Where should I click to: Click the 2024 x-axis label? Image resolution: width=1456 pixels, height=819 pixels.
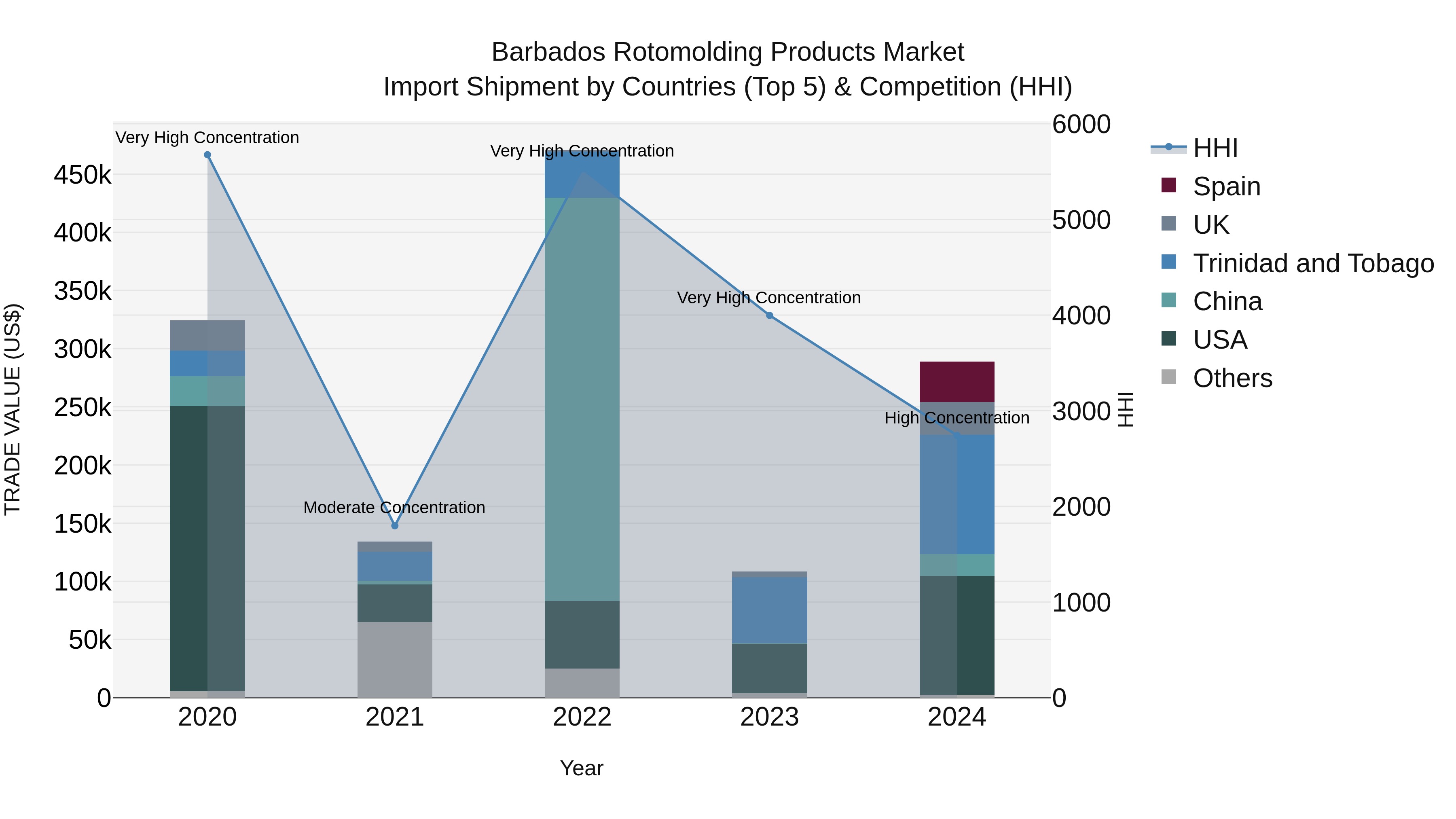[957, 717]
